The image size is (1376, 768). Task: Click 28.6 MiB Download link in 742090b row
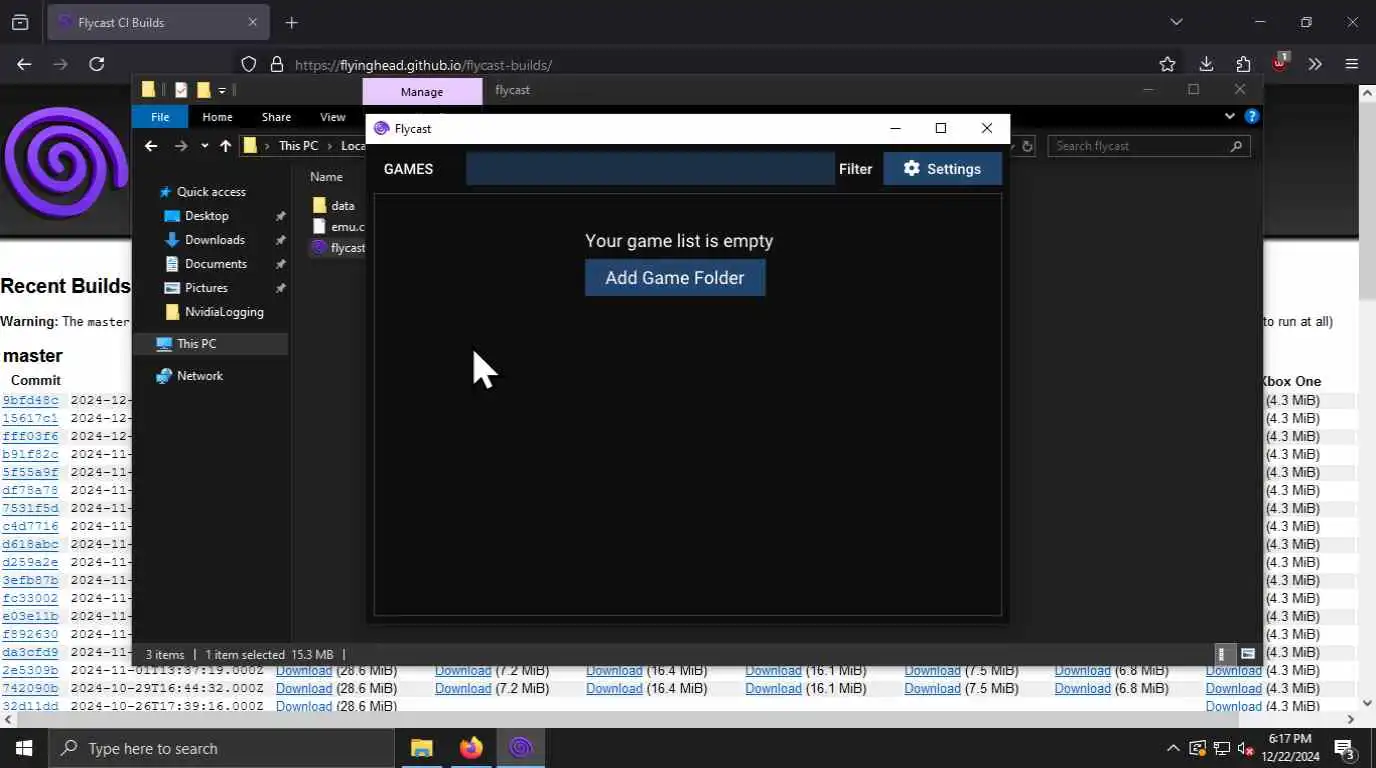pos(304,688)
